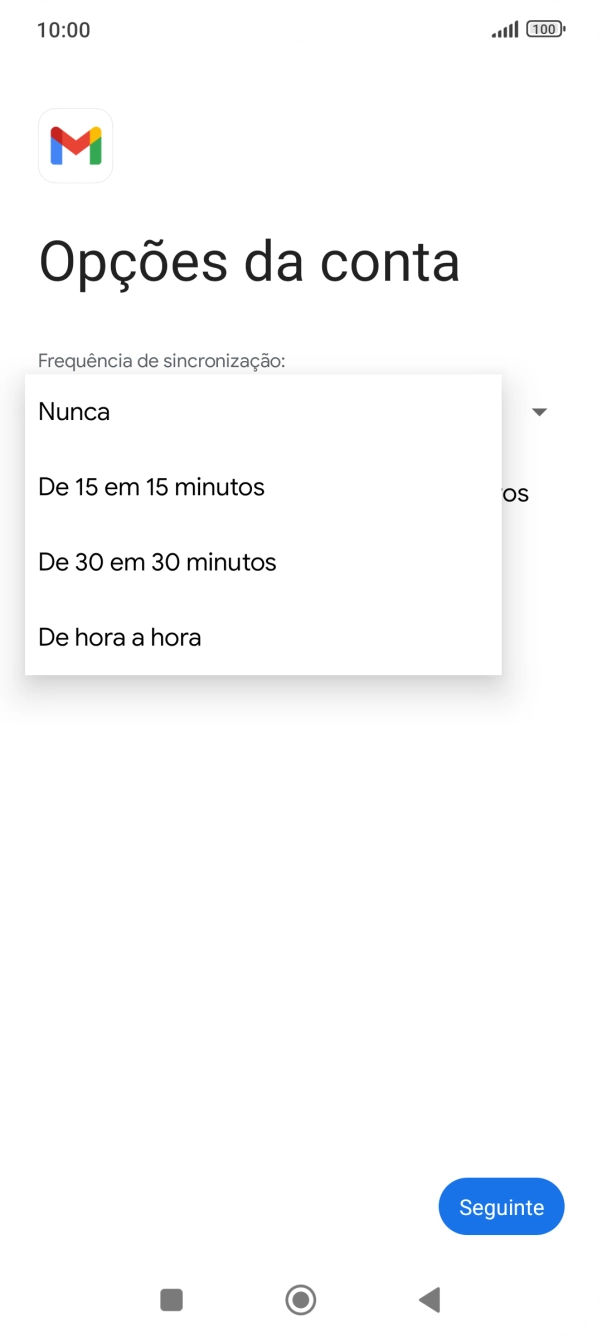The image size is (602, 1337).
Task: Click the truncated 'os' text beside the list
Action: (516, 491)
